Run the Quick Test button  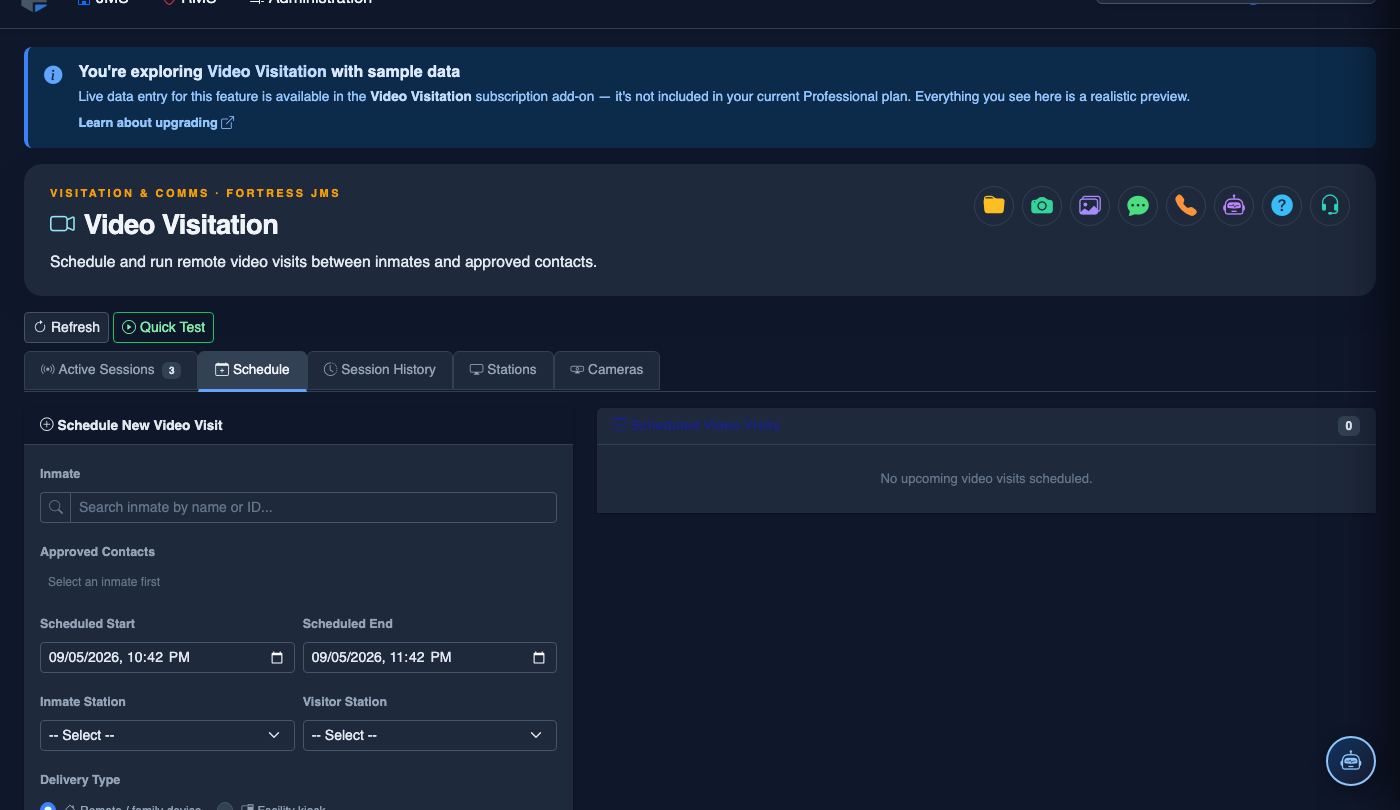163,327
